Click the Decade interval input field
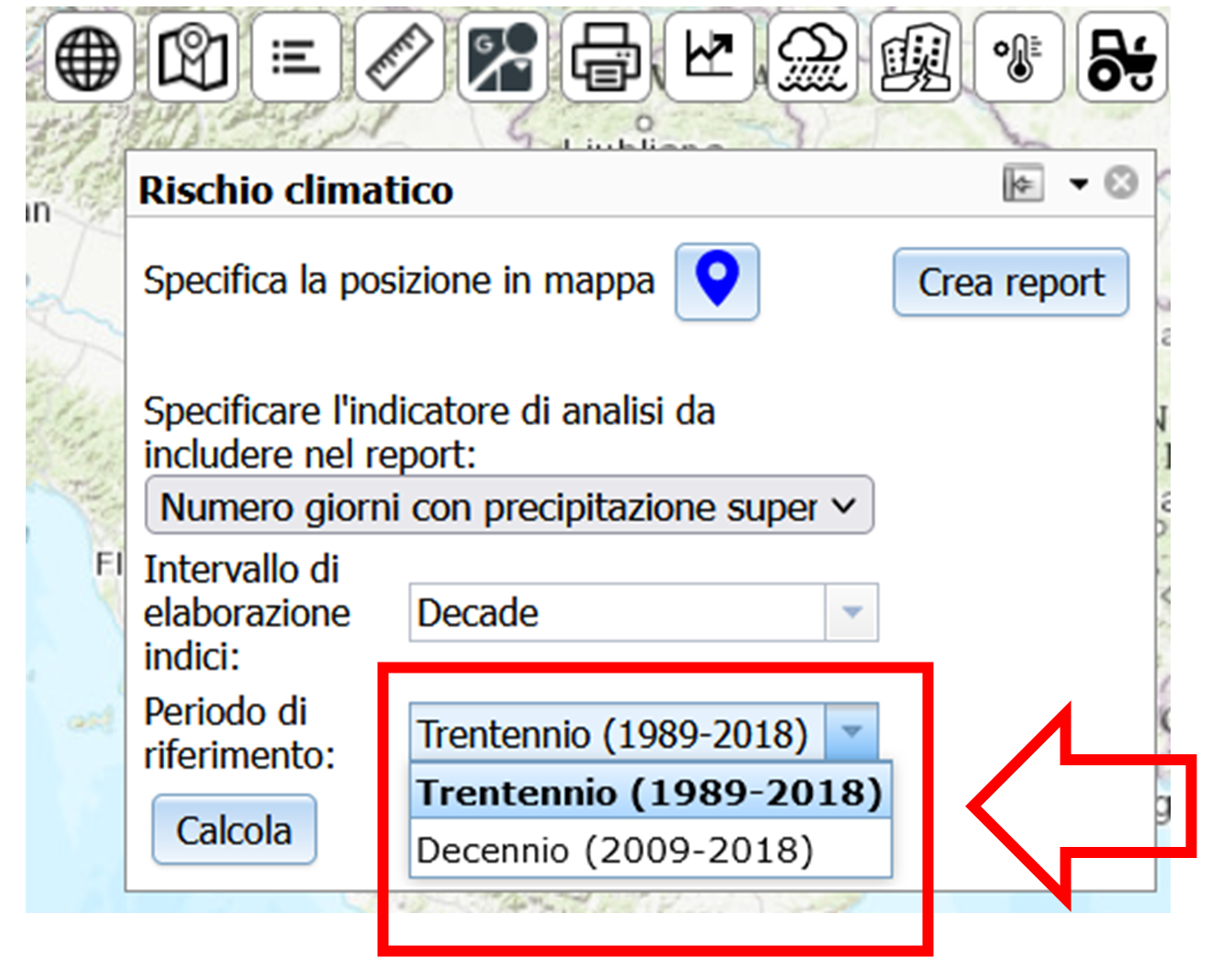Image resolution: width=1211 pixels, height=980 pixels. (x=617, y=612)
